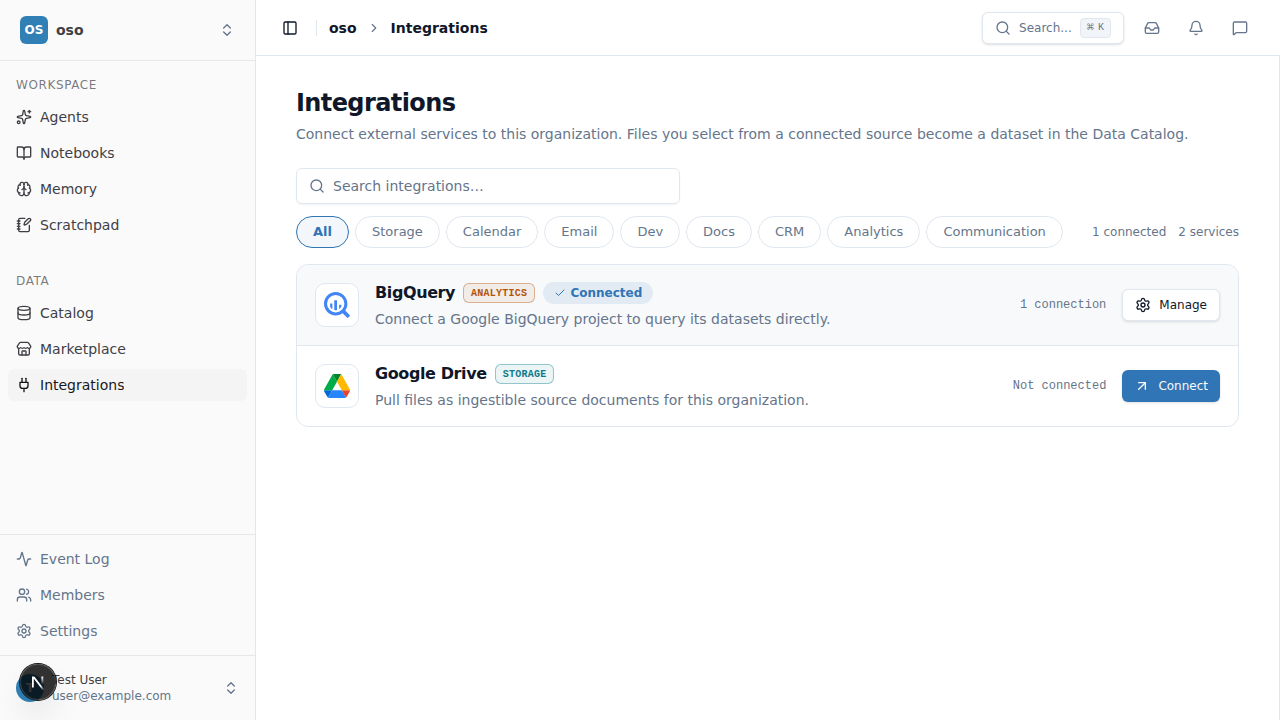Filter integrations by CRM
Screen dimensions: 1280x720
click(x=789, y=232)
